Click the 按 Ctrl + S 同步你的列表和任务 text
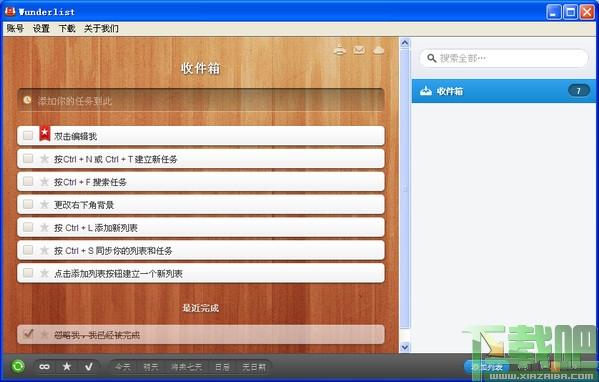 113,251
